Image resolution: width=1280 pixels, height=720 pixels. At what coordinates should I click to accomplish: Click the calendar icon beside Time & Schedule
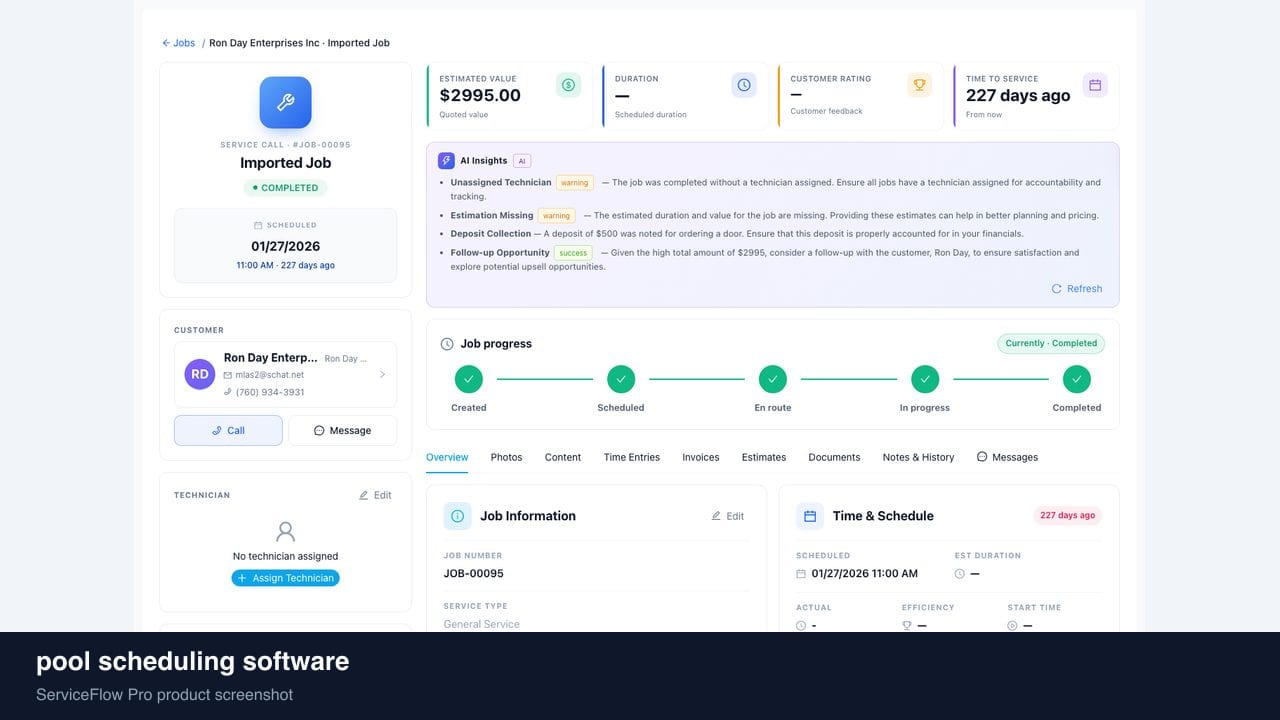pyautogui.click(x=810, y=516)
